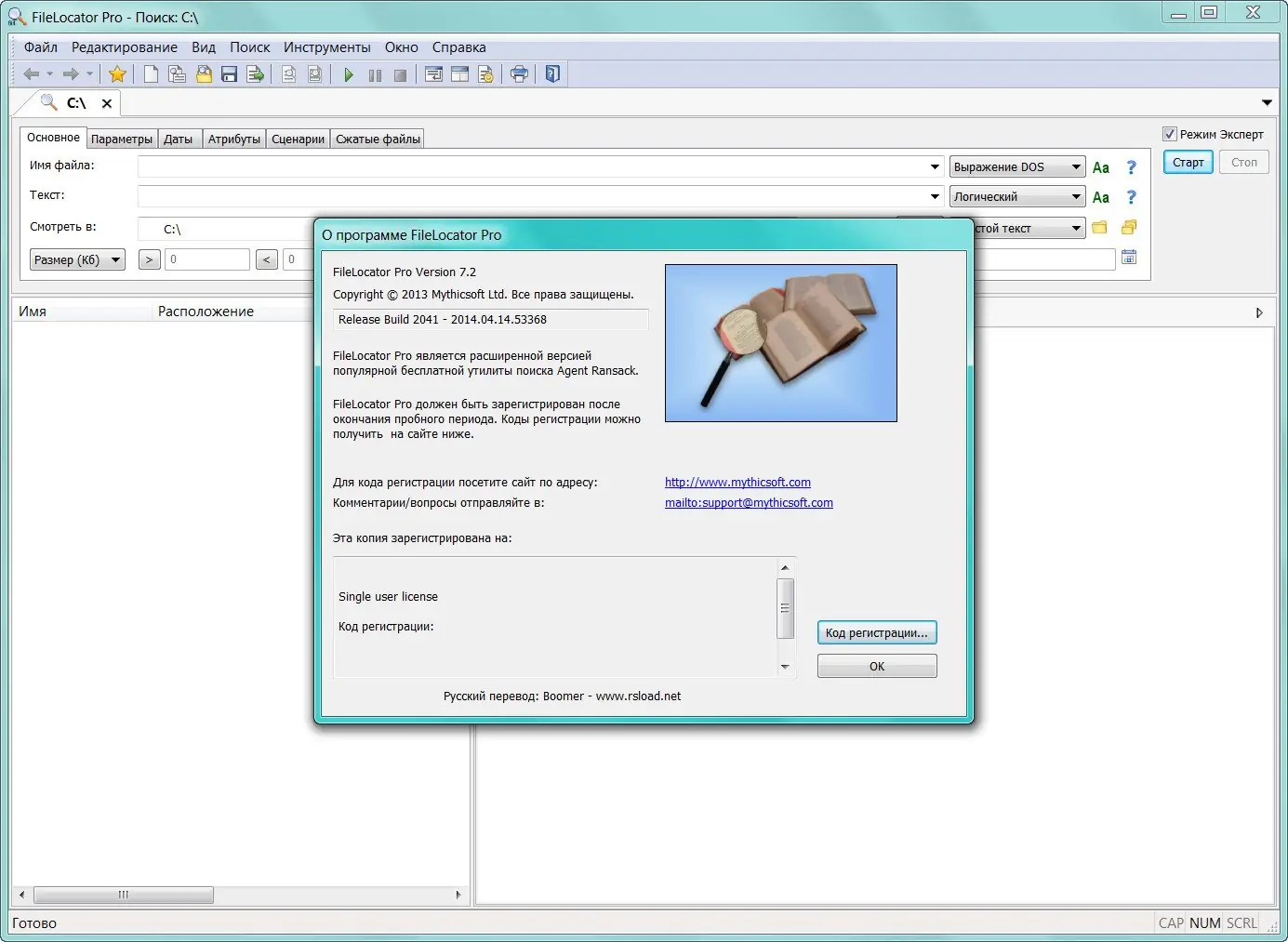Open the Выражение DOS dropdown

(1017, 166)
